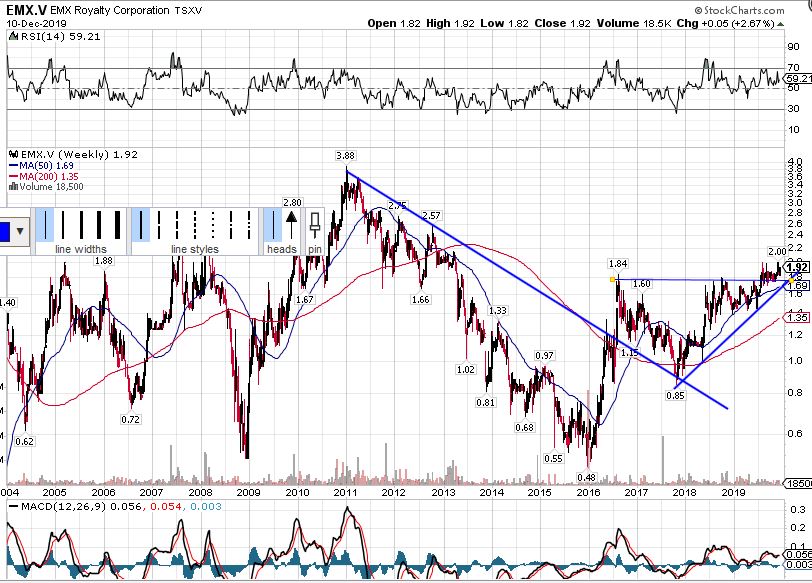
Task: Click the EMX.V ticker title
Action: click(x=24, y=10)
